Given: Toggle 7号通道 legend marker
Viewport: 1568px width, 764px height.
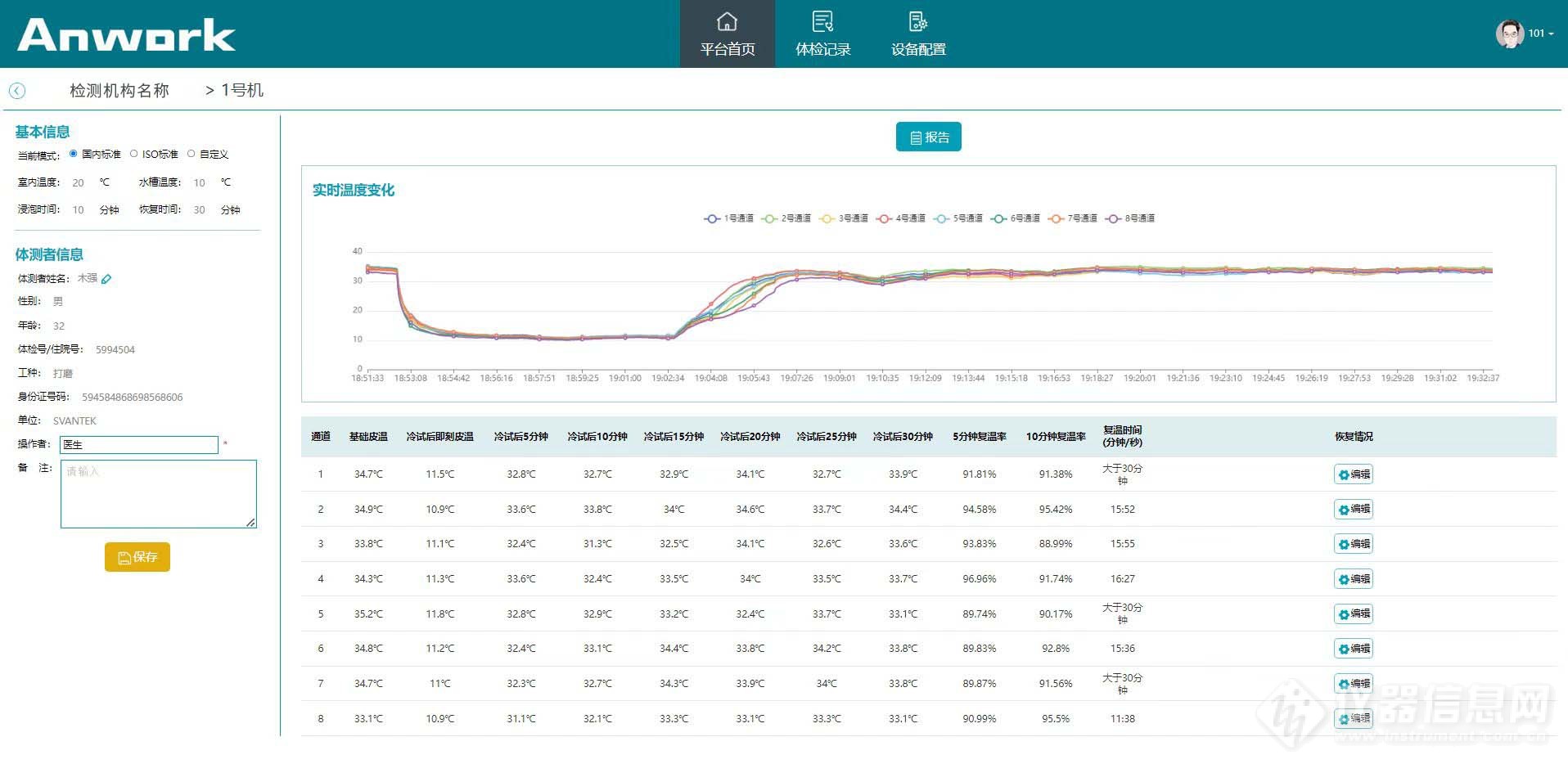Looking at the screenshot, I should tap(1056, 218).
